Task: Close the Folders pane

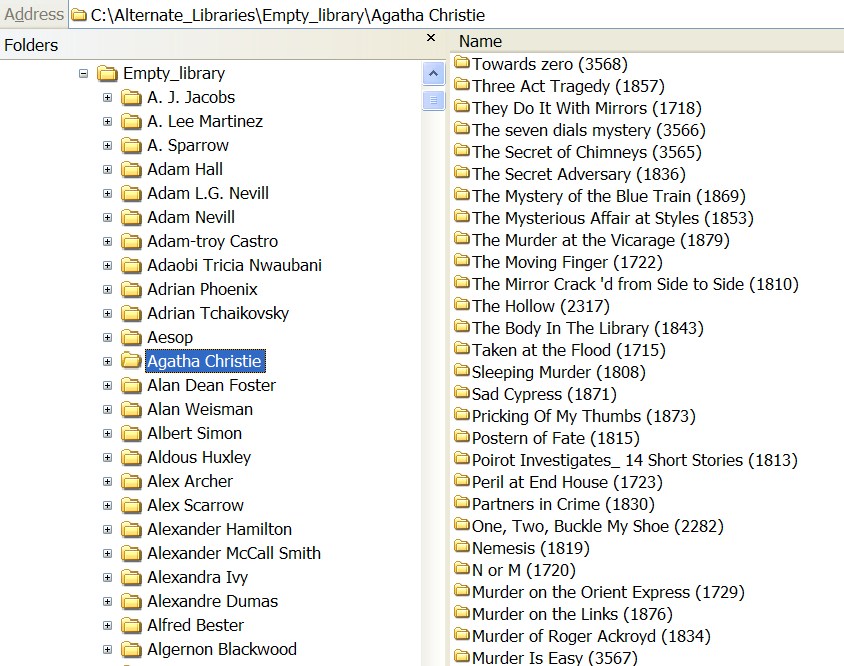Action: 431,38
